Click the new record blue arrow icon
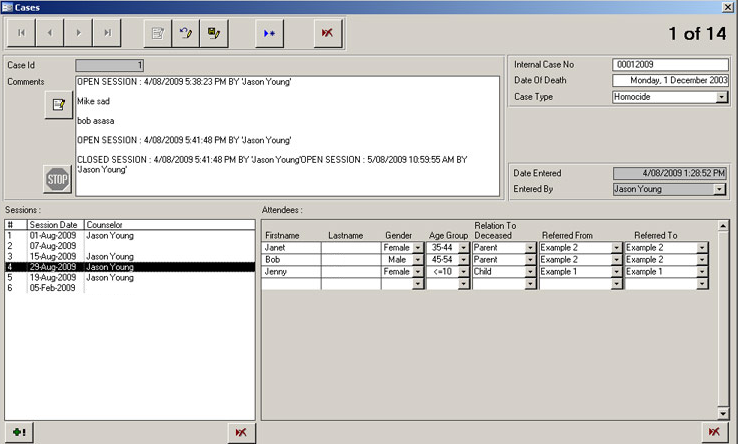 [270, 33]
